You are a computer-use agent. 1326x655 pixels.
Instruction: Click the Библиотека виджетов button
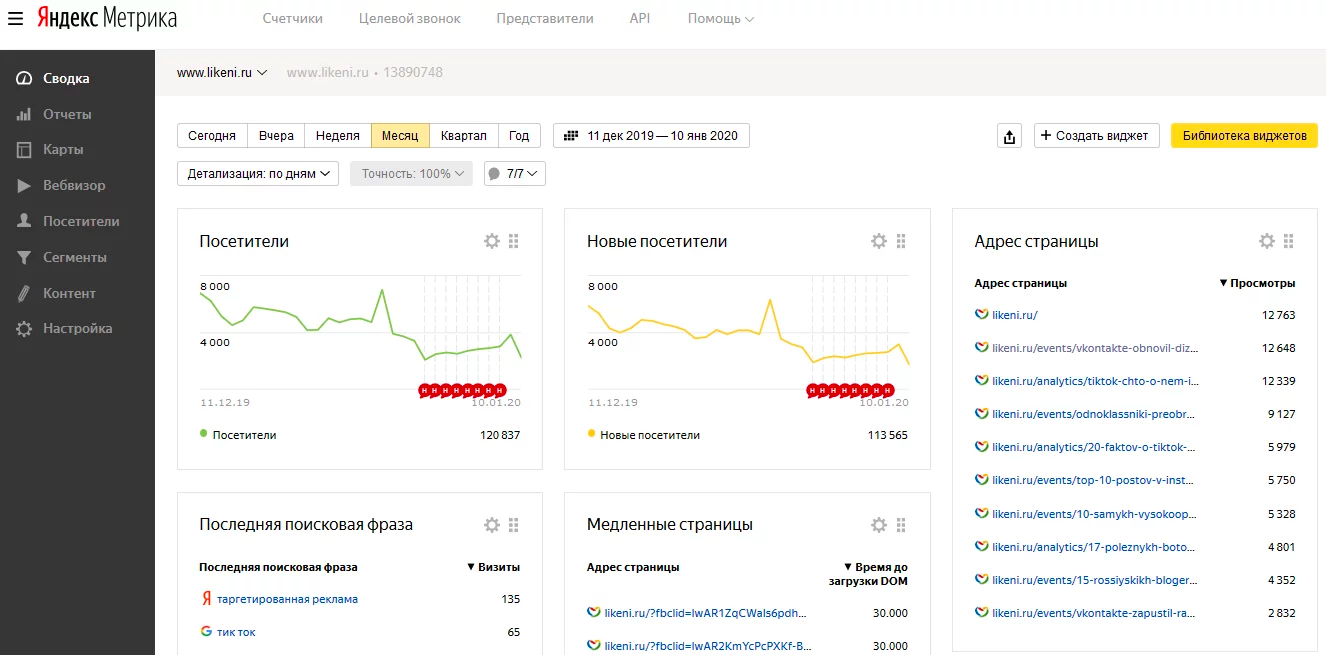pos(1243,136)
